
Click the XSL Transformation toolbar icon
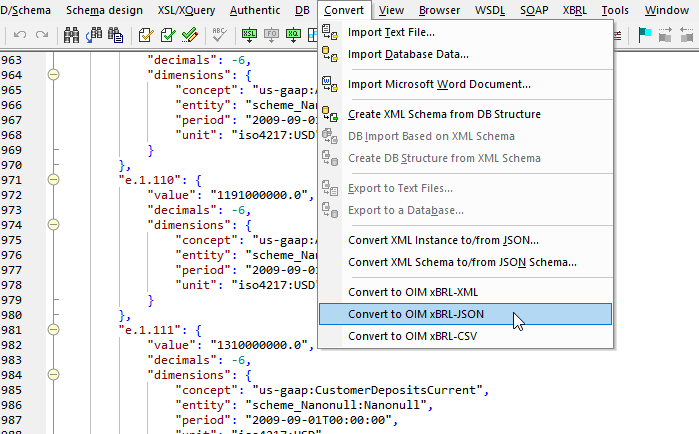tap(249, 35)
